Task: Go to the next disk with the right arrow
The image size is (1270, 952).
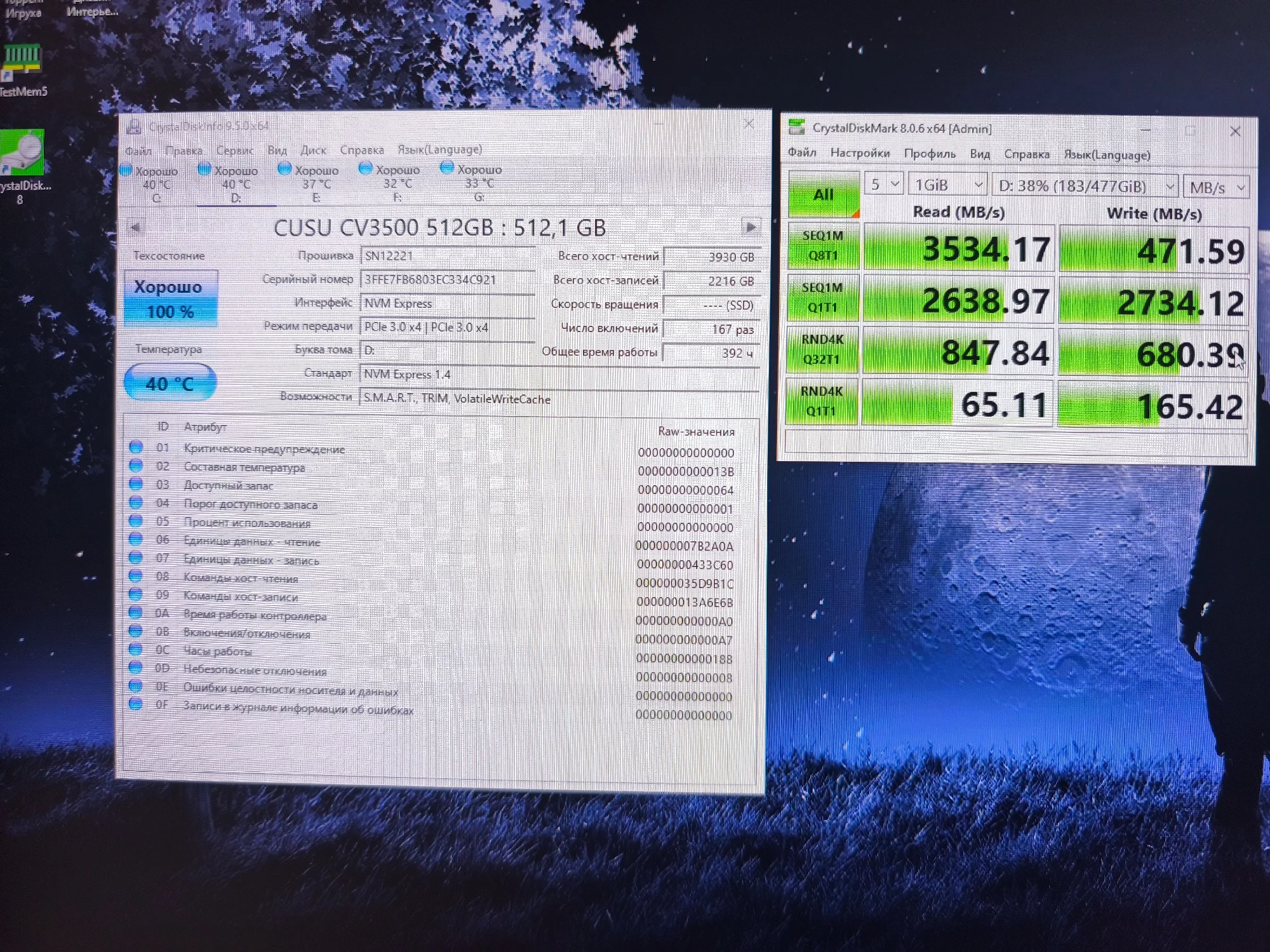Action: 750,227
